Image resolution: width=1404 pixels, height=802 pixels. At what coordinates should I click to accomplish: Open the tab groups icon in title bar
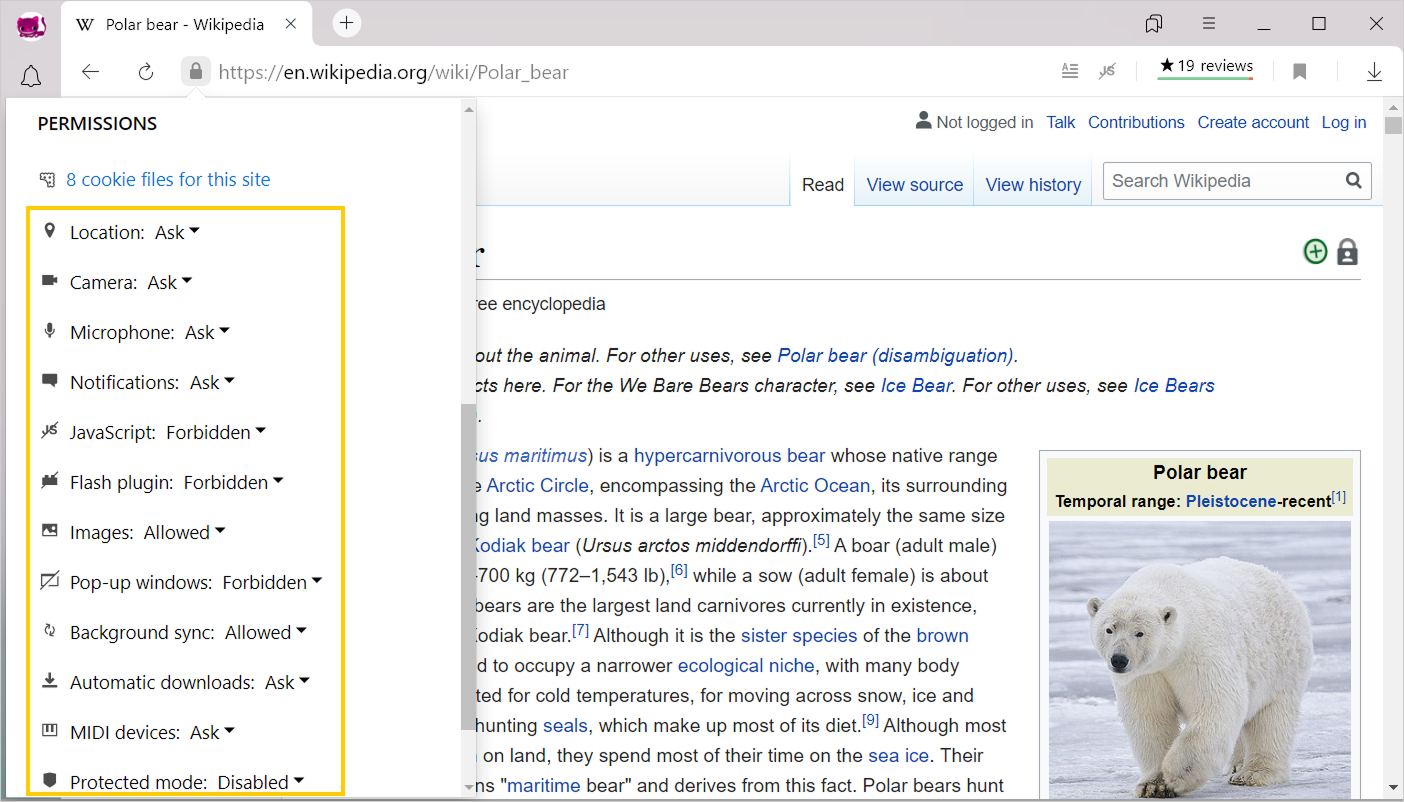pos(1154,23)
